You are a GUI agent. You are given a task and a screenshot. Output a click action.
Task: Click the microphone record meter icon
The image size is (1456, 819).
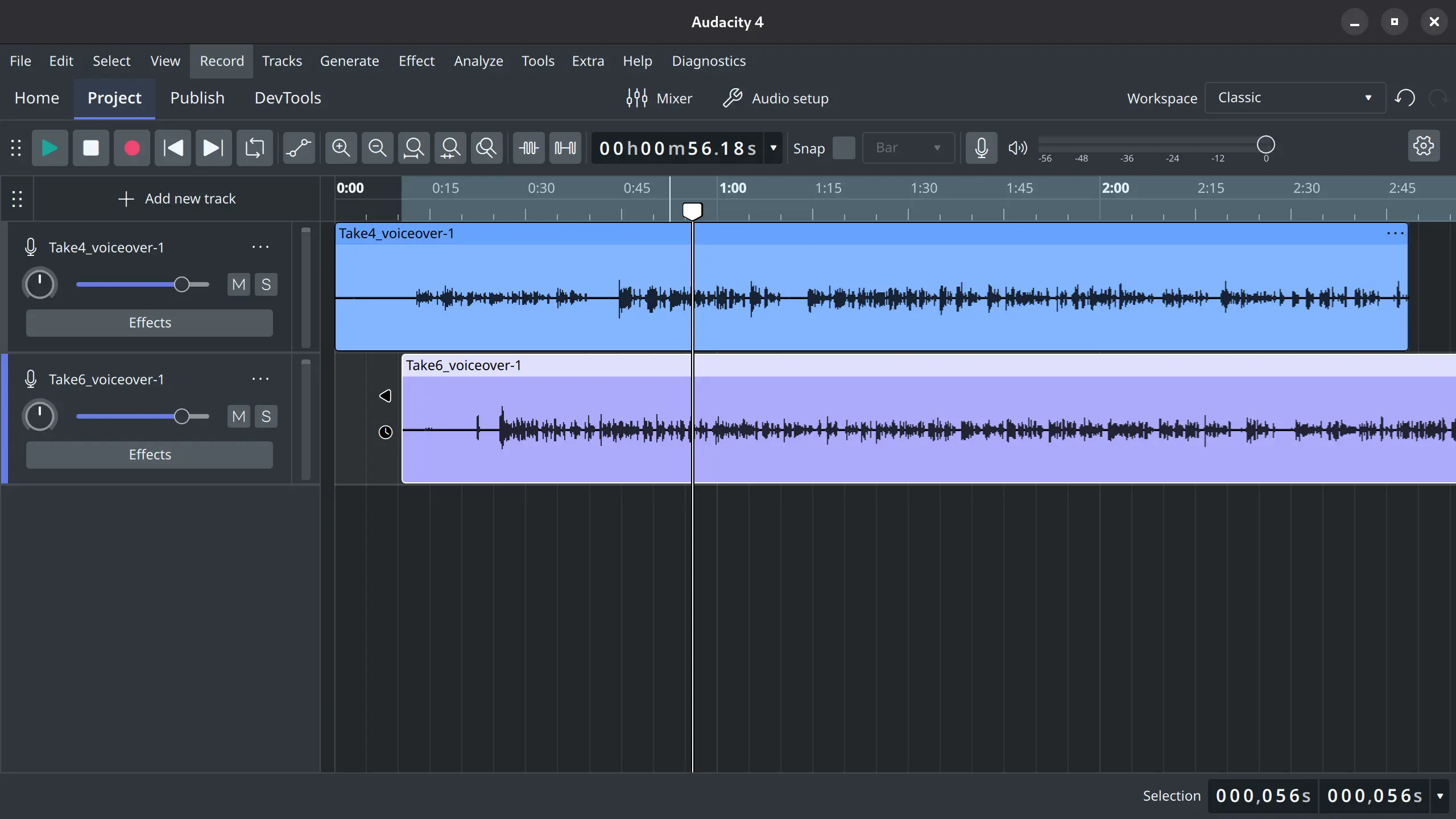point(981,148)
